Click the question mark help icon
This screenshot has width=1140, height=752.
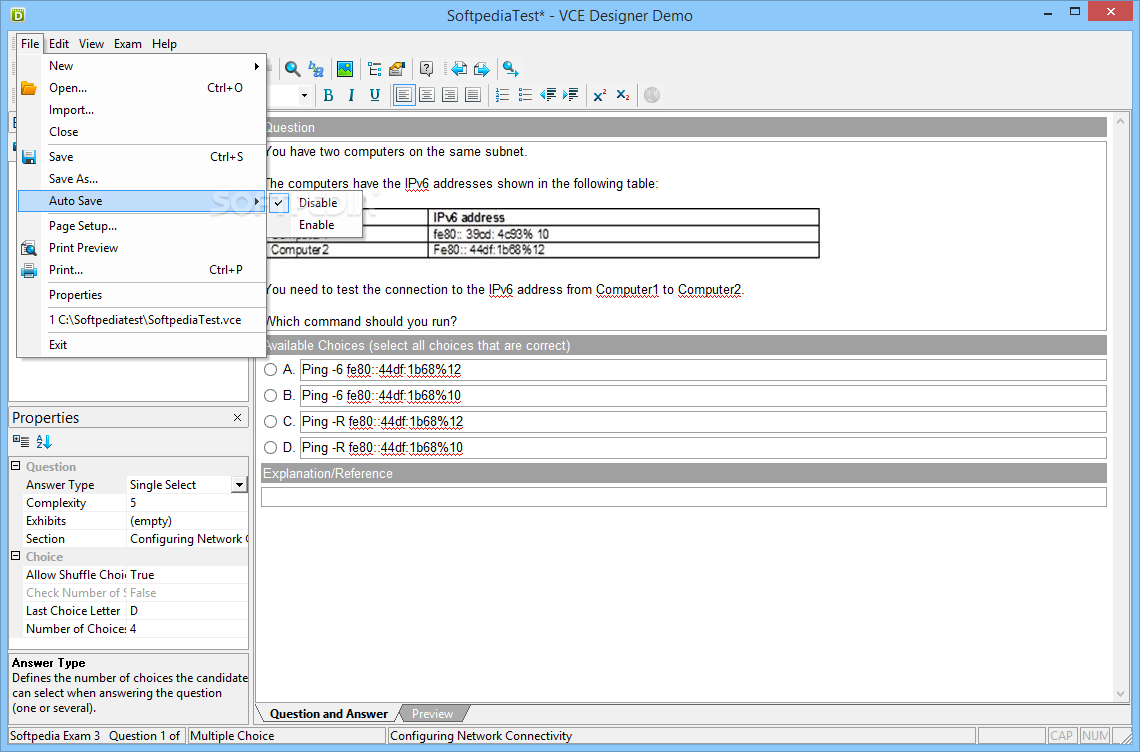coord(427,69)
